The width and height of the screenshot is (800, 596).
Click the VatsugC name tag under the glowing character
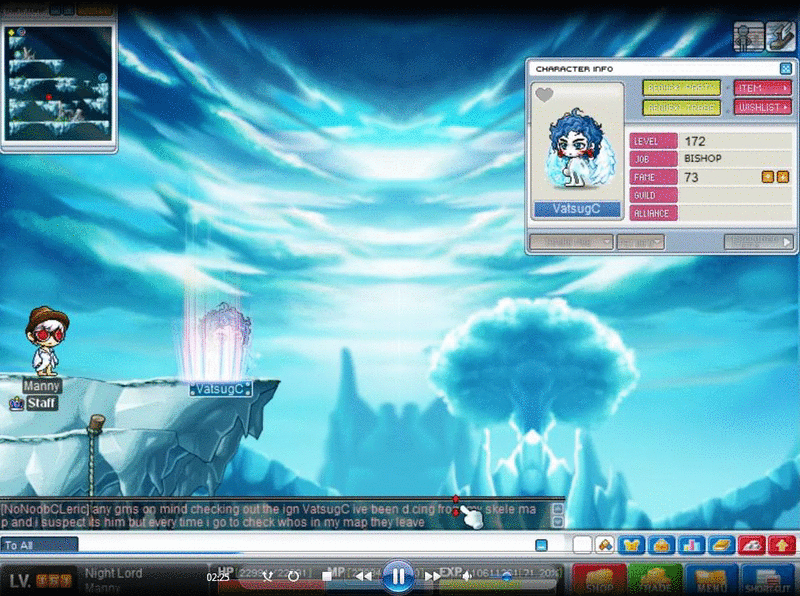click(x=220, y=389)
